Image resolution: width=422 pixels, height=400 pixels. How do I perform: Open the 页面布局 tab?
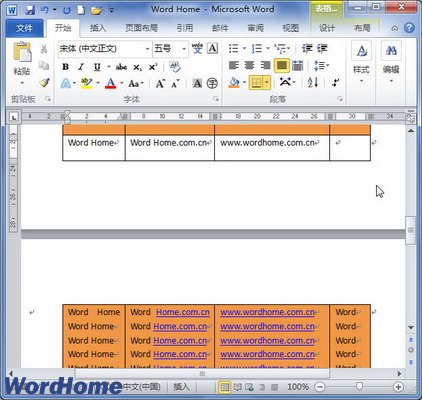(142, 28)
